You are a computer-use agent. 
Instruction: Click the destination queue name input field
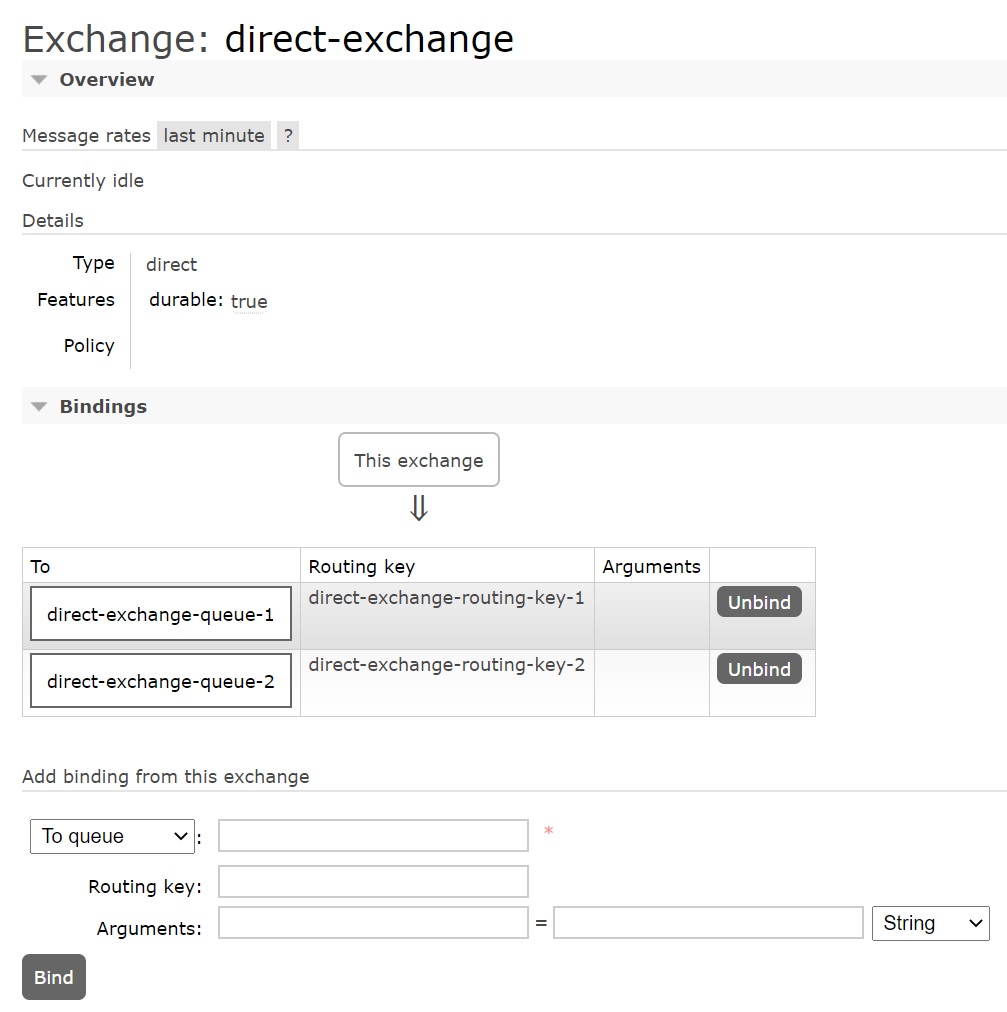coord(373,836)
